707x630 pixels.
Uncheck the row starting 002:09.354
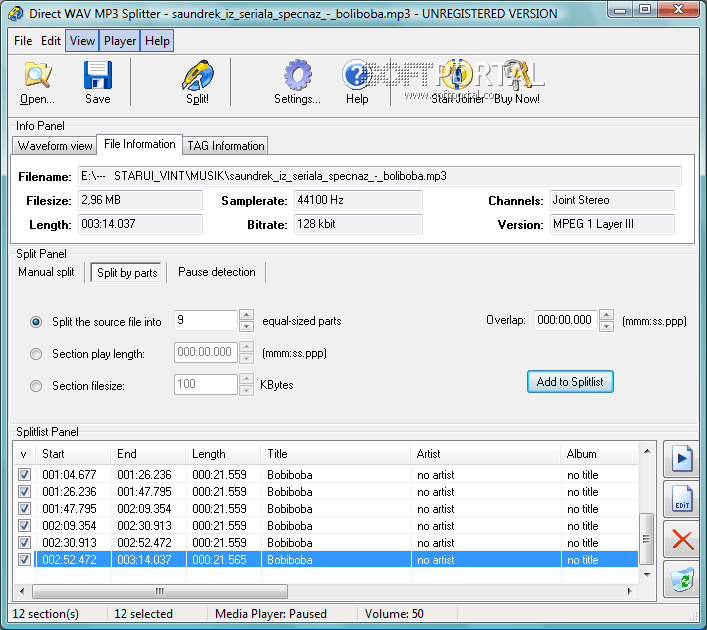[x=24, y=525]
